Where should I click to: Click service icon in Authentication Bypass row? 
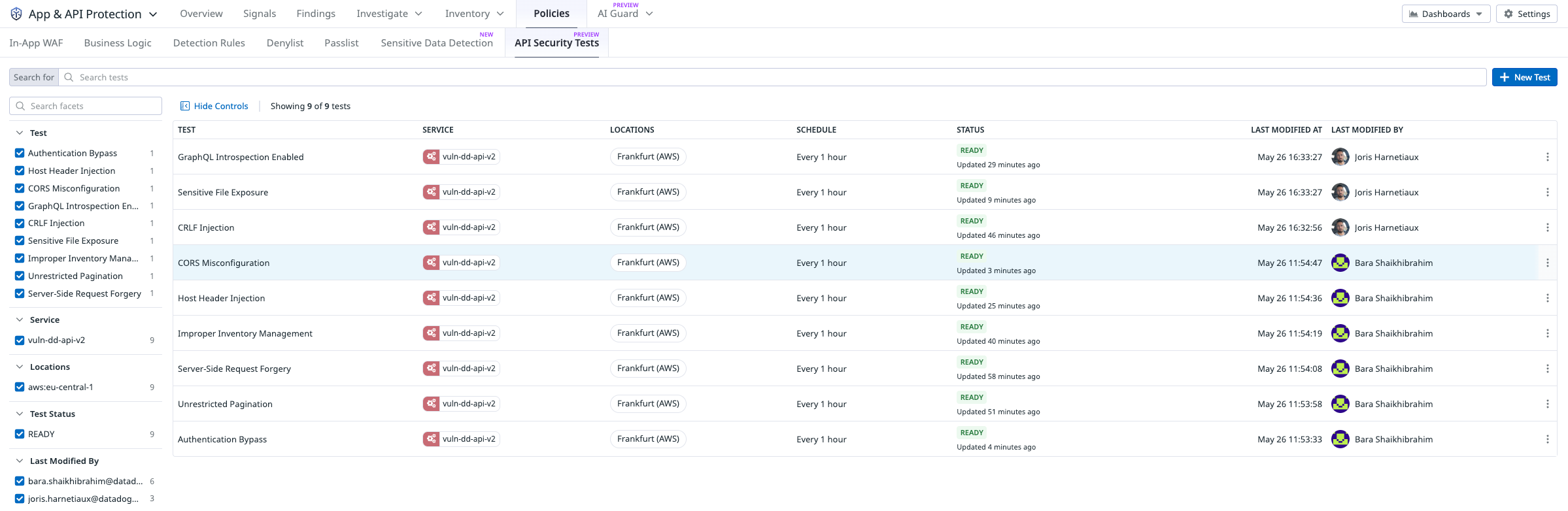[x=431, y=439]
